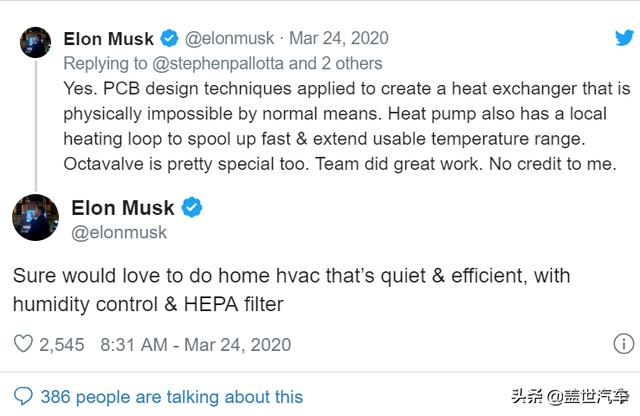
Task: Click the Elon Musk name in quoted tweet
Action: click(108, 39)
